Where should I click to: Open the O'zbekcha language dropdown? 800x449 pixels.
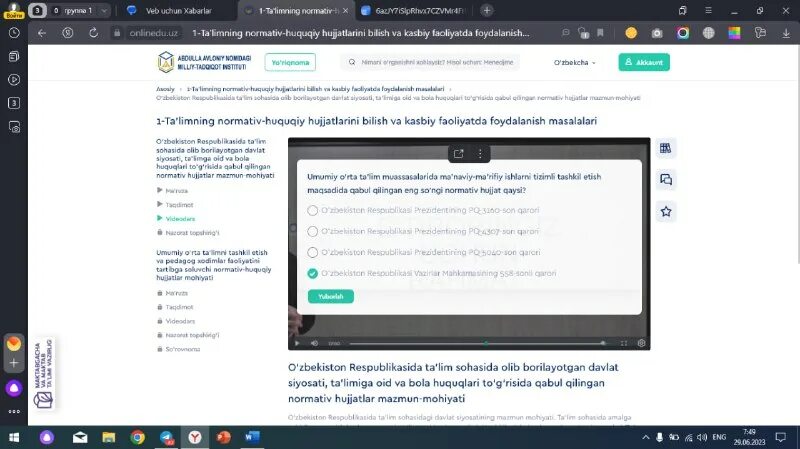pyautogui.click(x=574, y=62)
